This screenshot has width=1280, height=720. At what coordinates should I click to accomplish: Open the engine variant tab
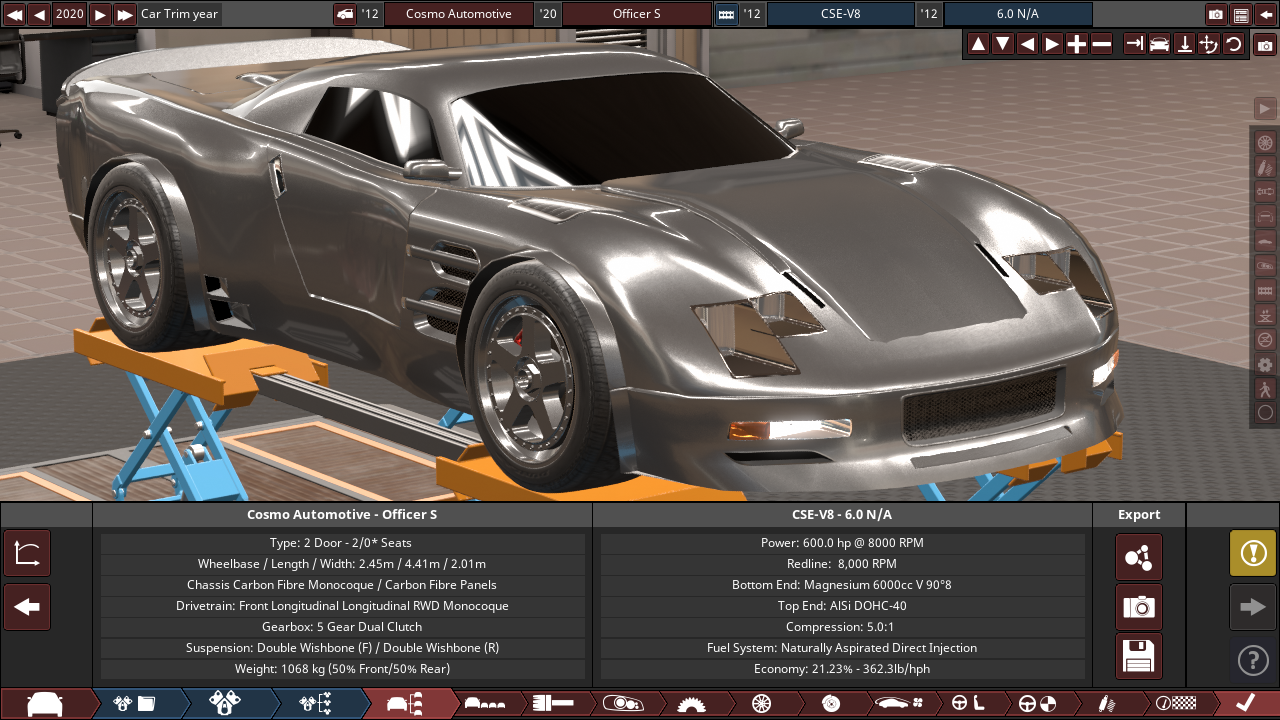click(x=225, y=704)
